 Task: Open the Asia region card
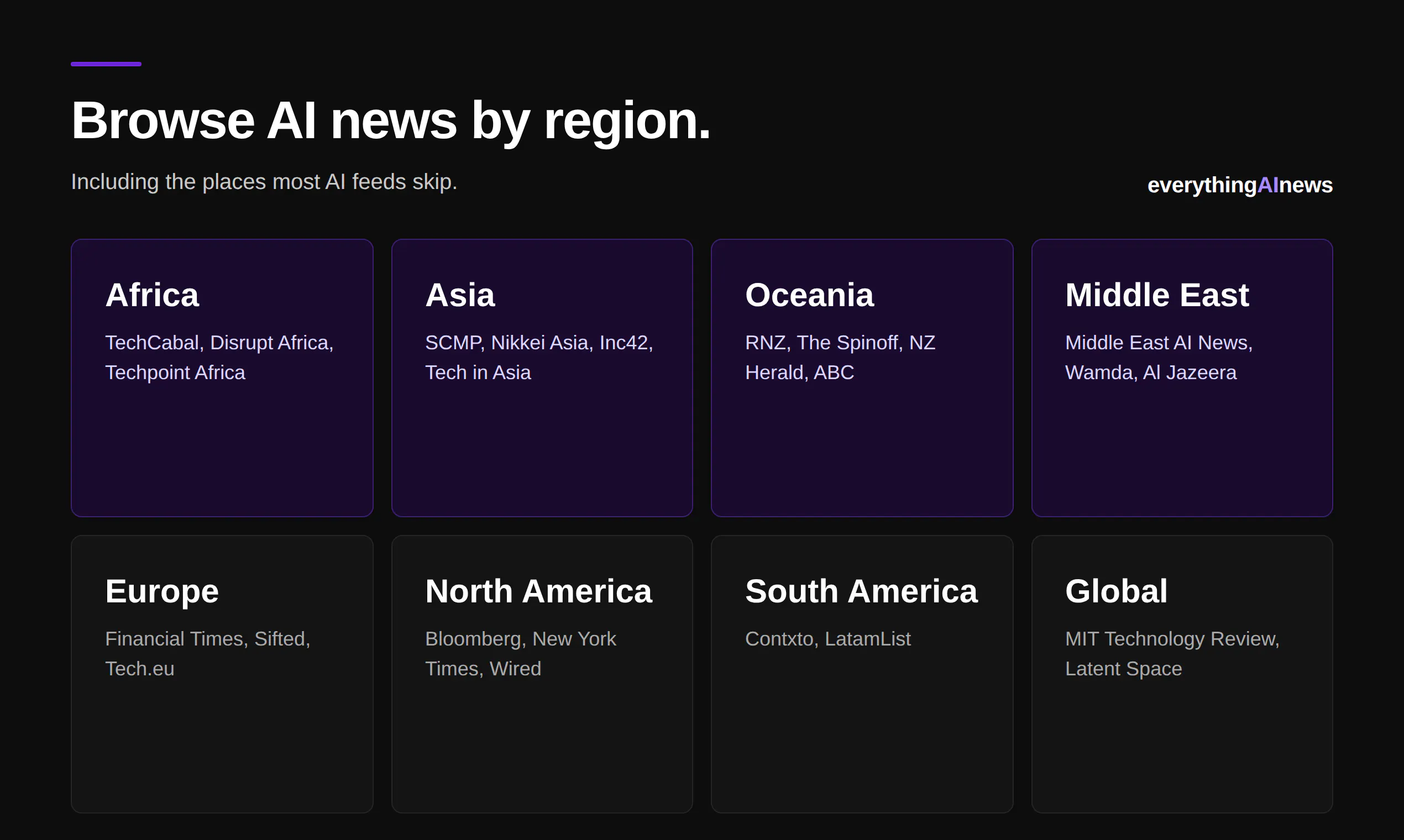(x=542, y=377)
